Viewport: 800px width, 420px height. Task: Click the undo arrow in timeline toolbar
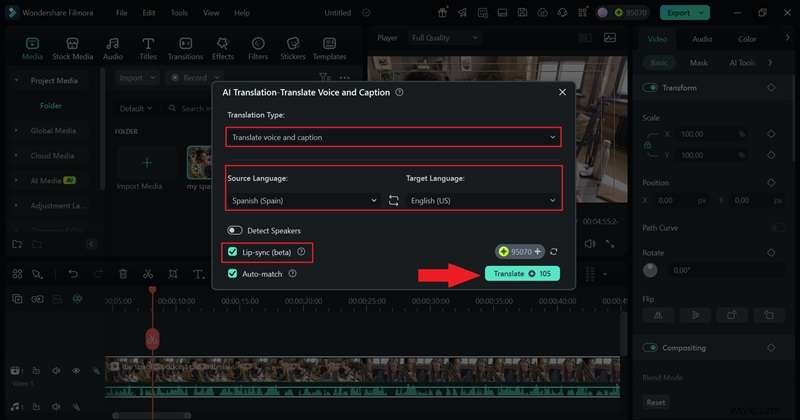(72, 273)
